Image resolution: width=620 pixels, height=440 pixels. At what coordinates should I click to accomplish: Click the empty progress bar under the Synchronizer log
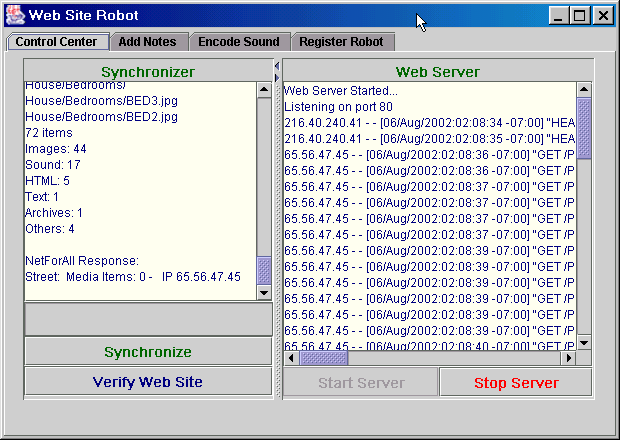(148, 319)
